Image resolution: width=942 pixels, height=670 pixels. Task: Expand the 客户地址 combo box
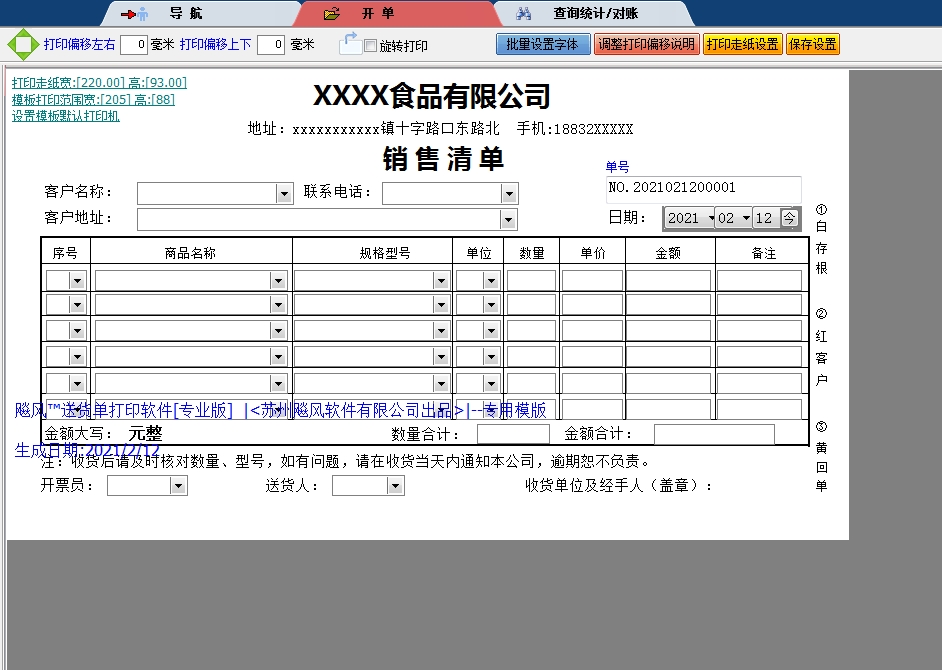point(509,219)
